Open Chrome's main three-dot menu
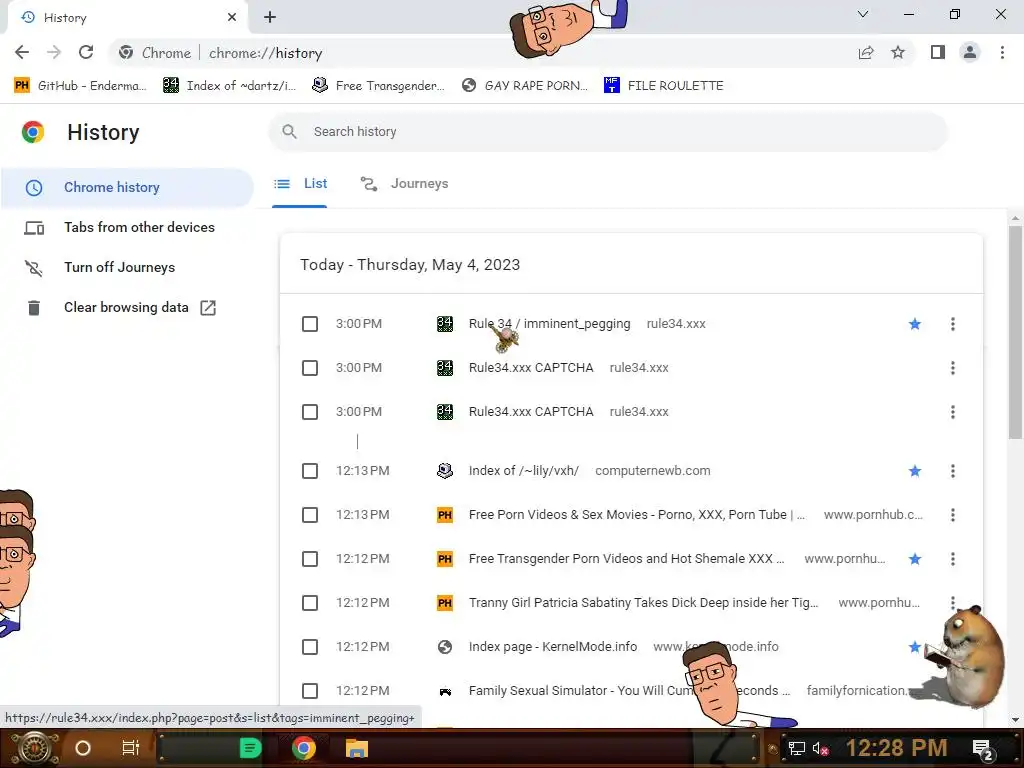The height and width of the screenshot is (768, 1024). tap(1002, 53)
